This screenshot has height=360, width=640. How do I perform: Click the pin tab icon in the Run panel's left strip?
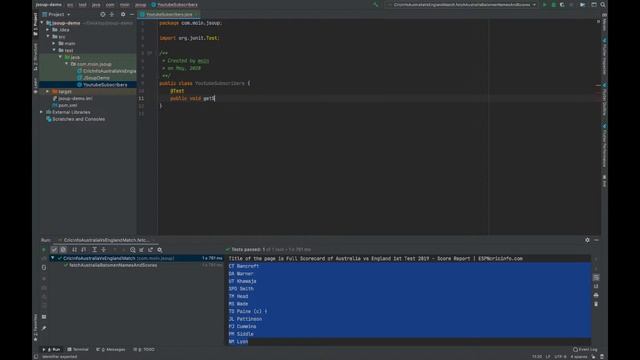[44, 328]
